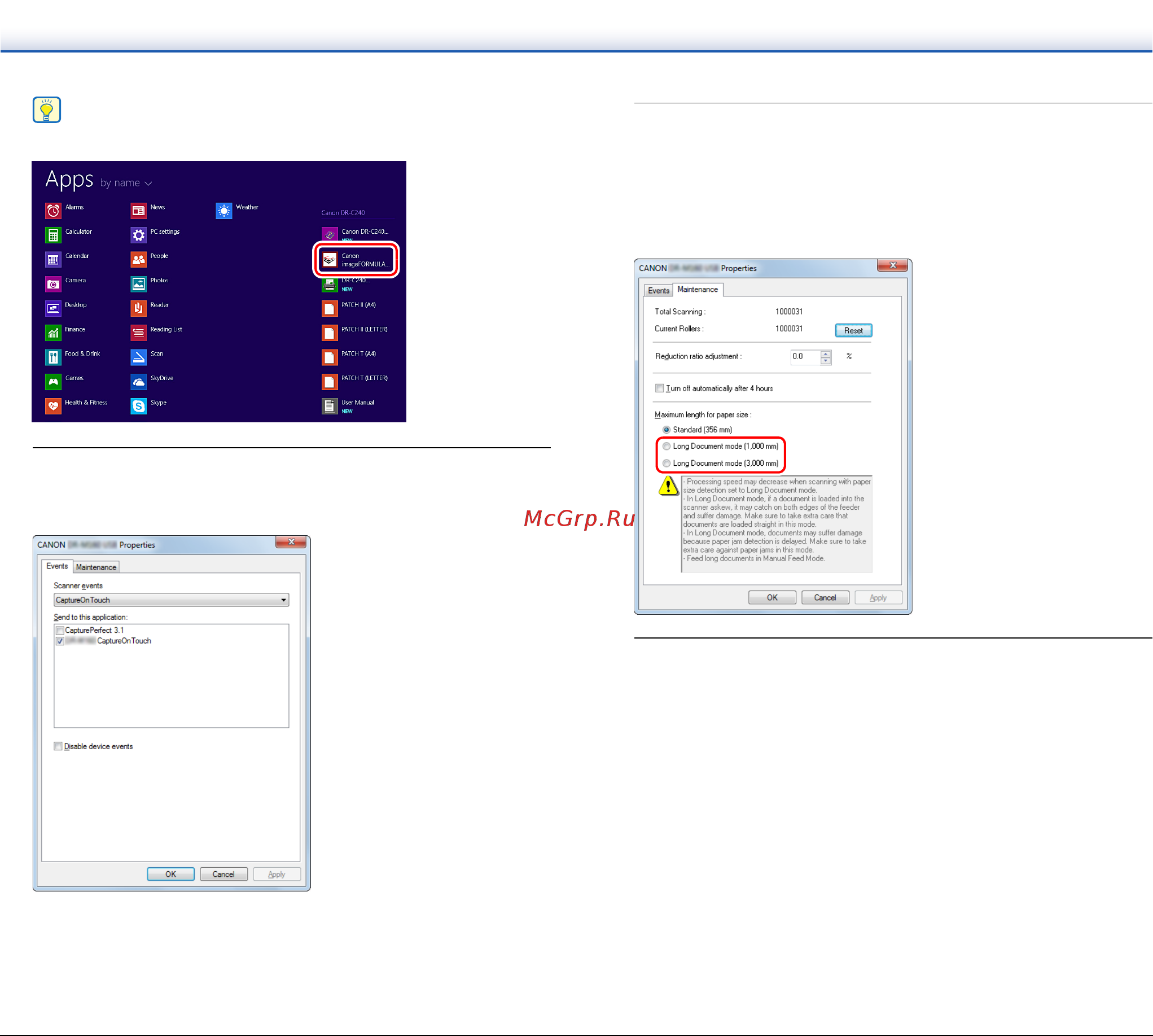The height and width of the screenshot is (1036, 1153).
Task: Click the Total Scanning value 1000031
Action: click(789, 312)
